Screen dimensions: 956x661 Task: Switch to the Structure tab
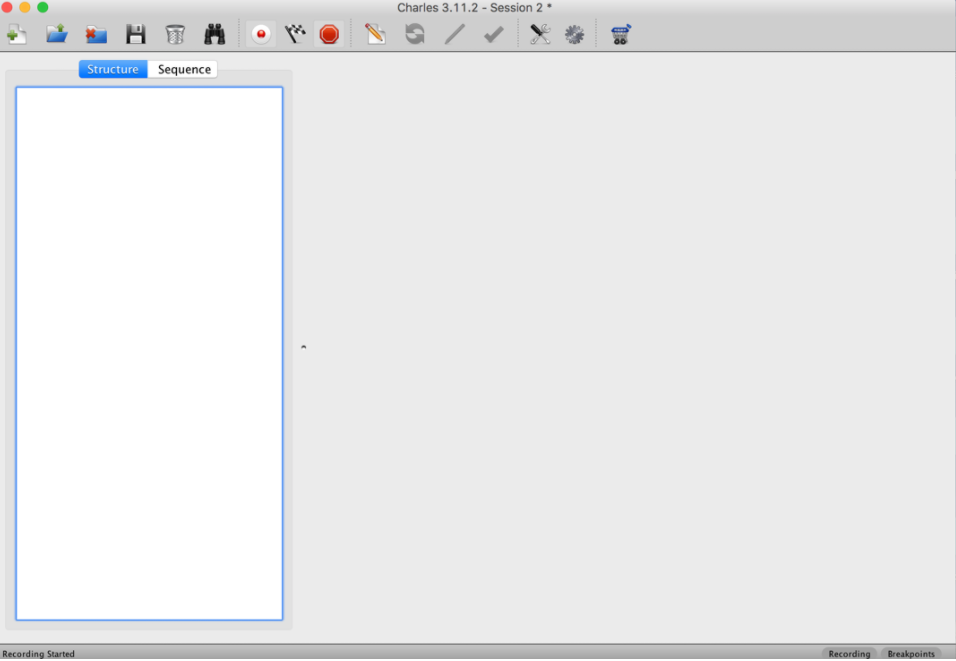click(x=113, y=69)
